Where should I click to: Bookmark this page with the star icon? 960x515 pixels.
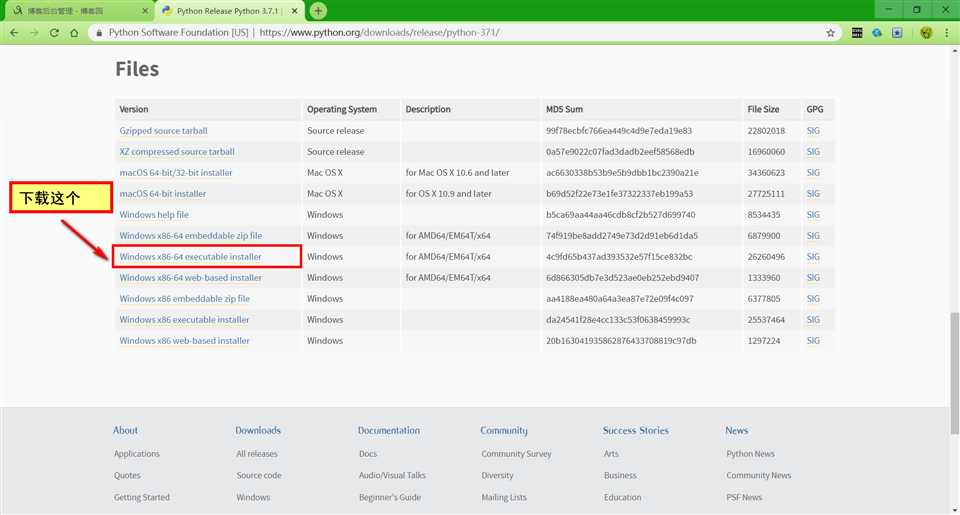(x=830, y=33)
